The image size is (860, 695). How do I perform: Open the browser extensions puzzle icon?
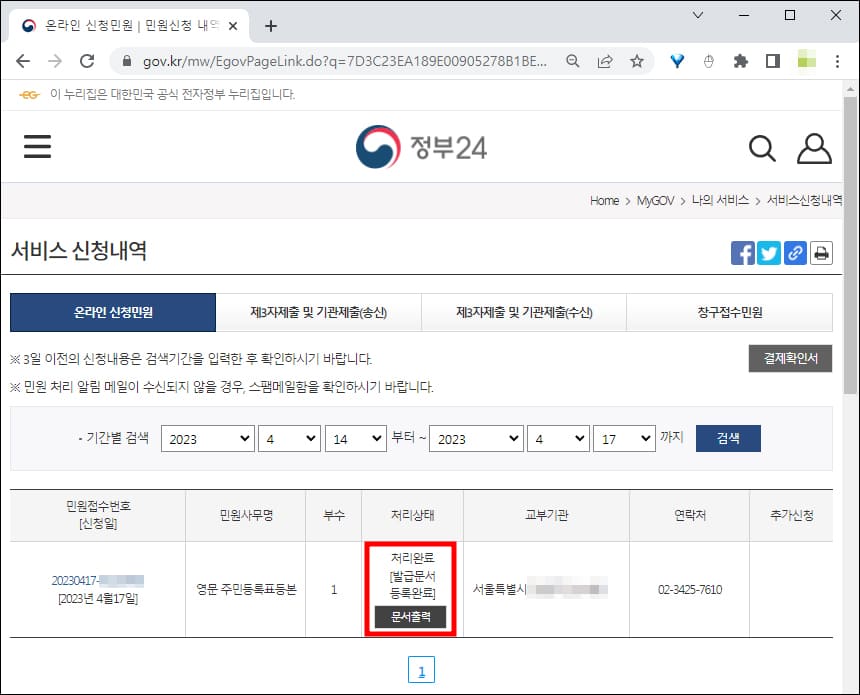(739, 60)
